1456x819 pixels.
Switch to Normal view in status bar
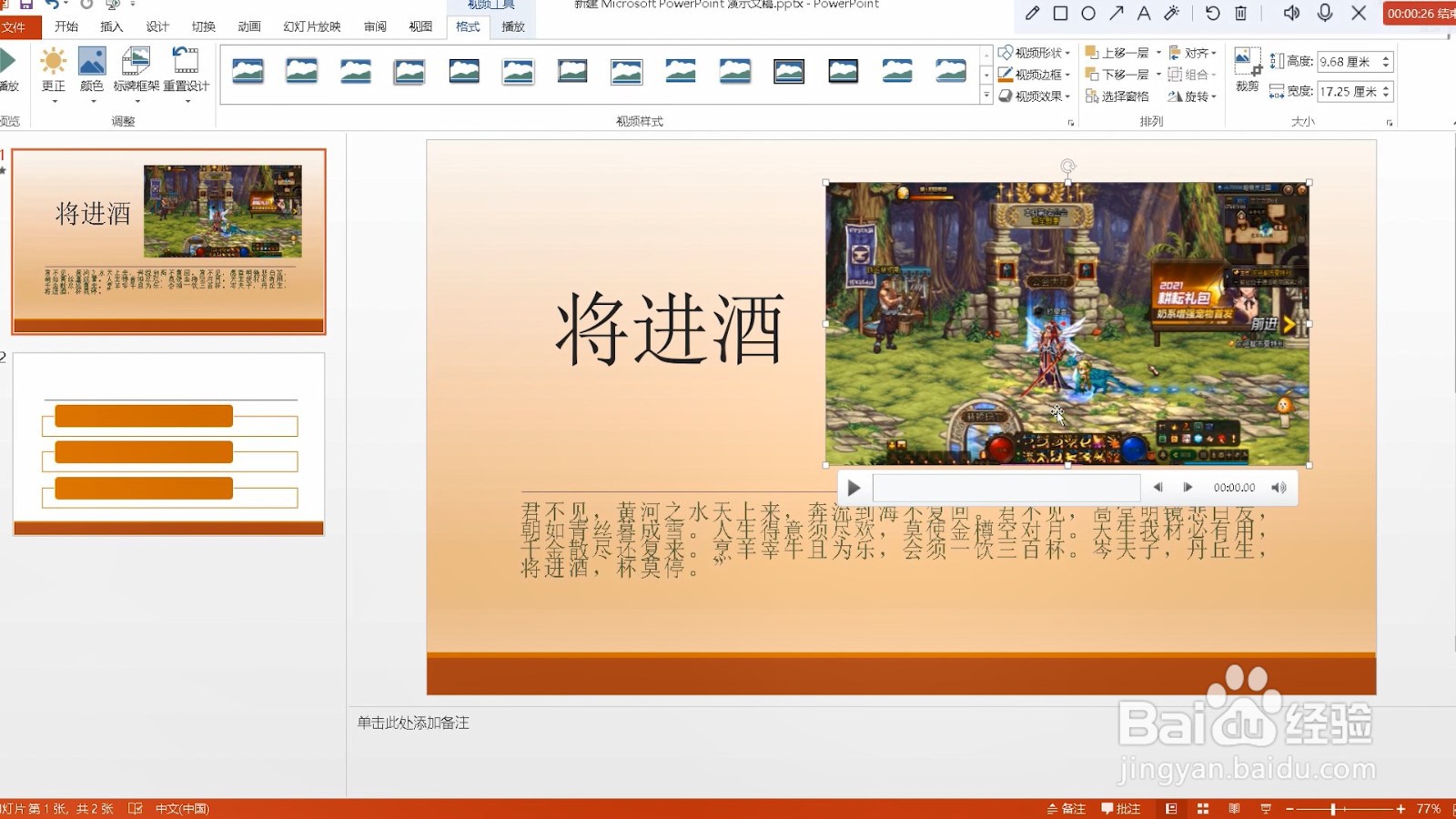1171,809
